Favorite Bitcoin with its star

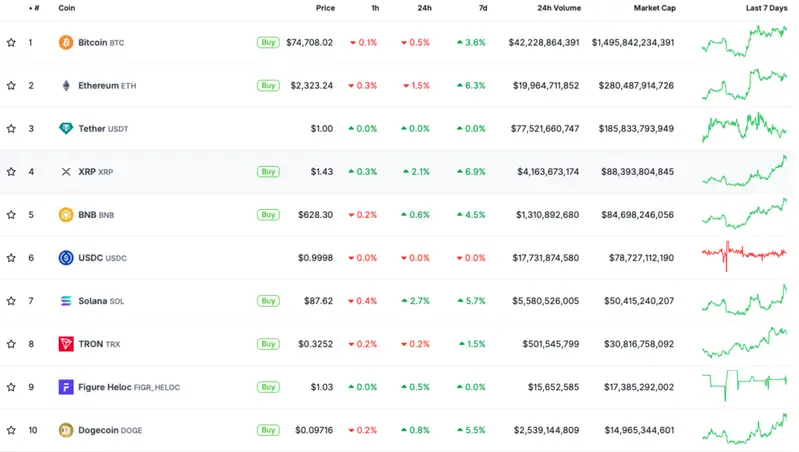coord(11,42)
